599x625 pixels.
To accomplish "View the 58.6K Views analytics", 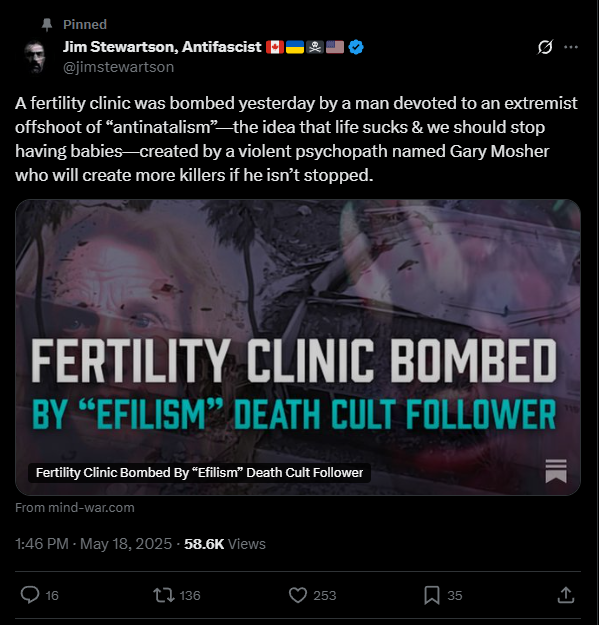I will (x=225, y=544).
